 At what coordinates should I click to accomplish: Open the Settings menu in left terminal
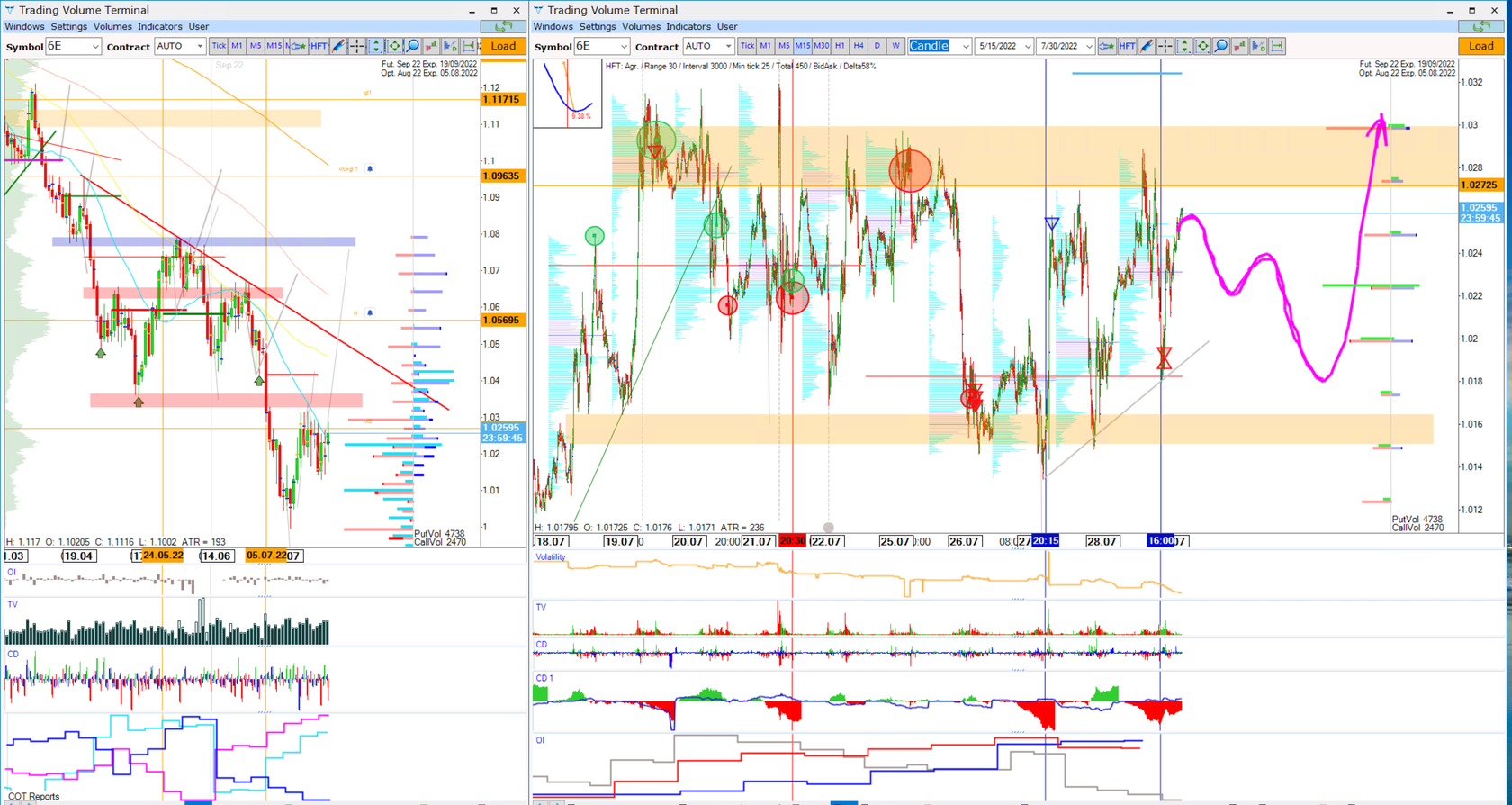click(x=69, y=27)
